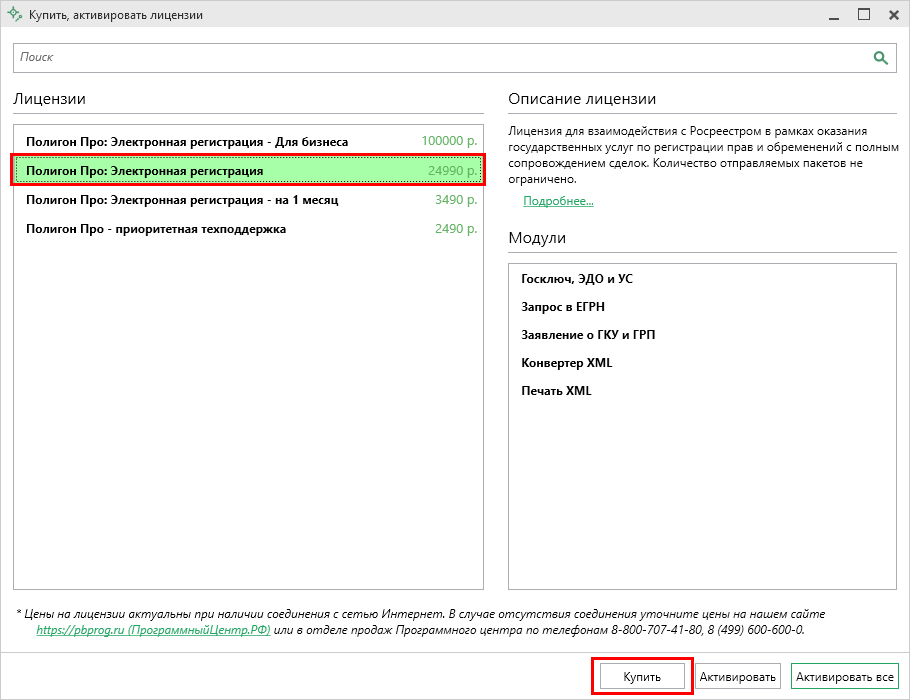Screen dimensions: 910x700
Task: Close the Купить, активировать лицензии window
Action: coord(894,15)
